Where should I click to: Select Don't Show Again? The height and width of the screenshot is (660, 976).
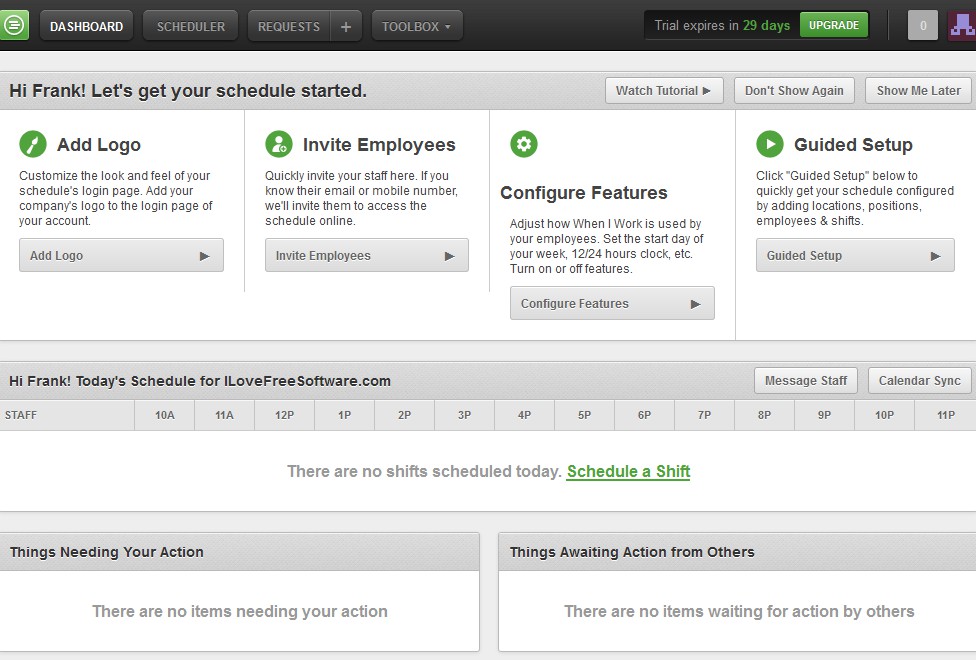(794, 90)
